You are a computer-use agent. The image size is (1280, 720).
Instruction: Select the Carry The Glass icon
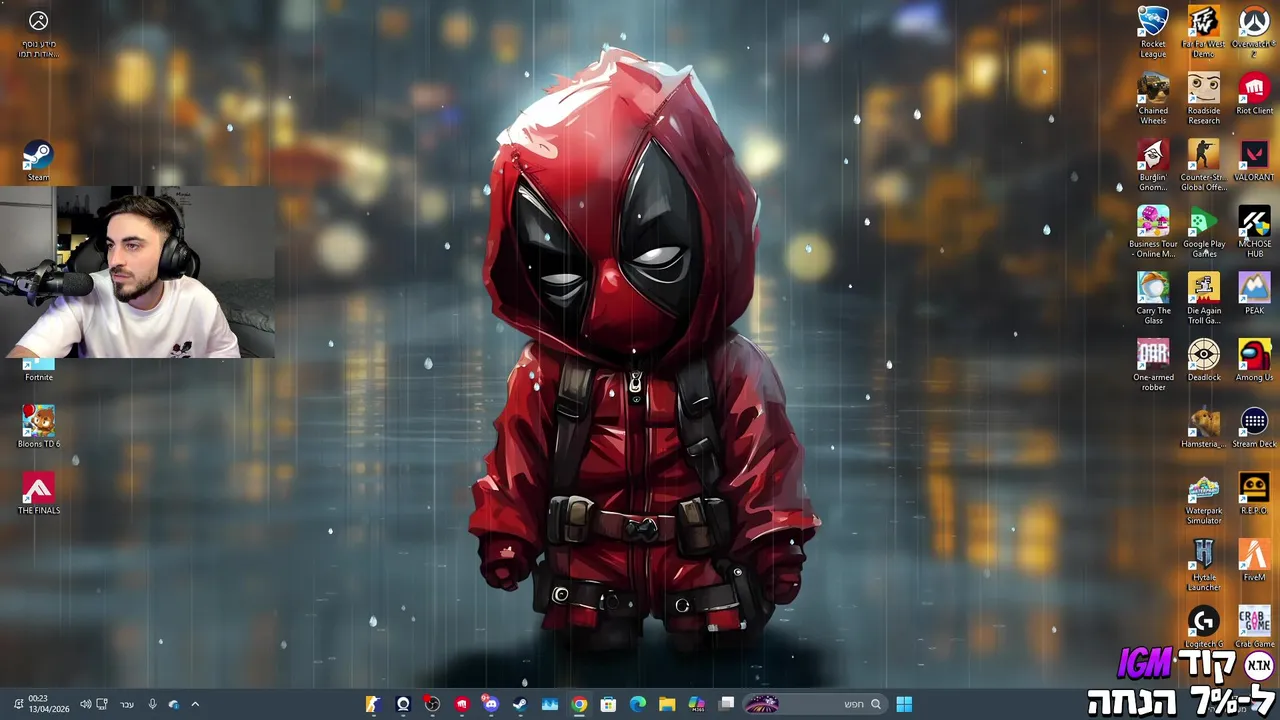[1153, 299]
